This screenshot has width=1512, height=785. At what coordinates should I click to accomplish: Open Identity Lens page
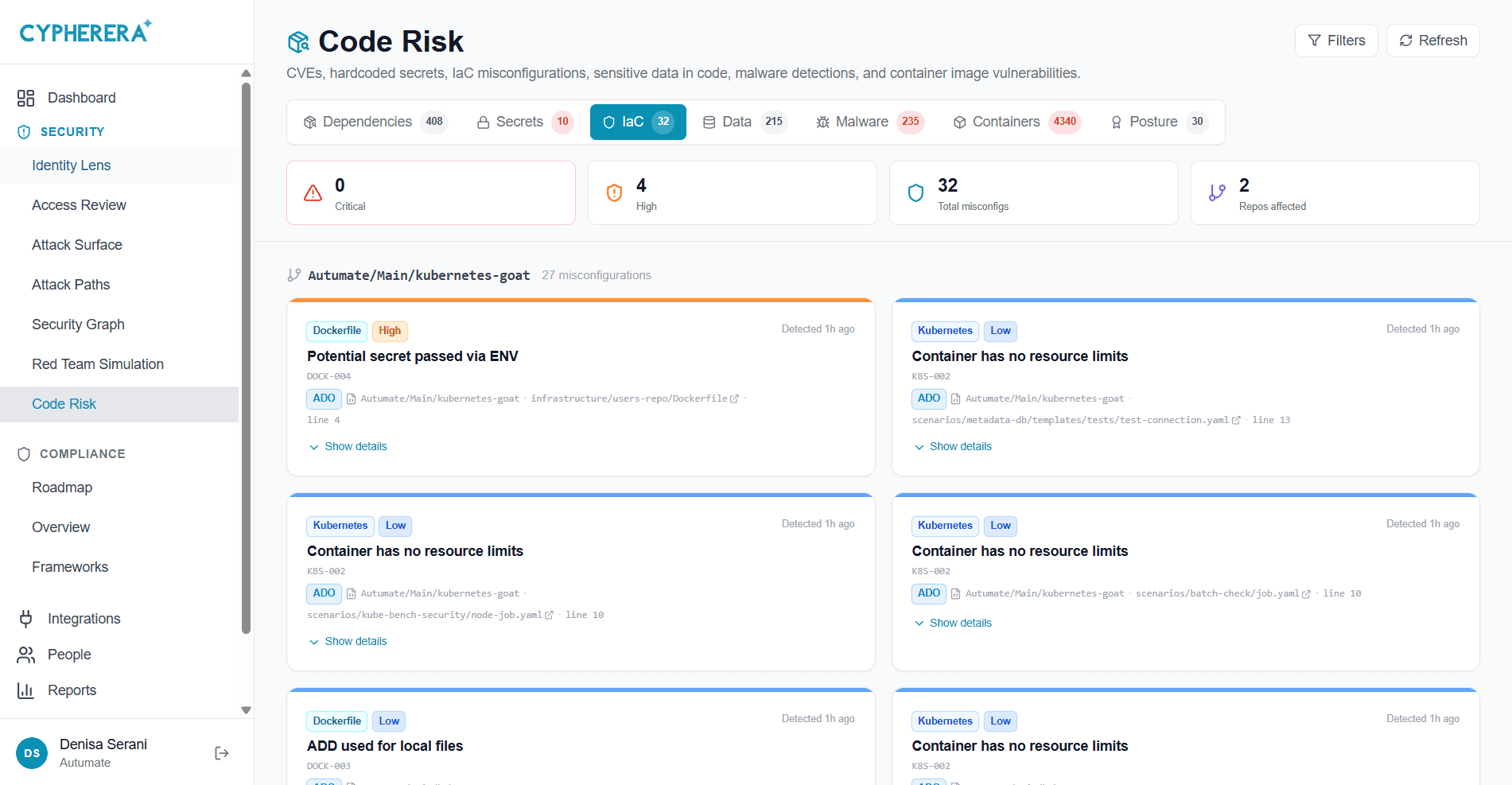(x=119, y=165)
